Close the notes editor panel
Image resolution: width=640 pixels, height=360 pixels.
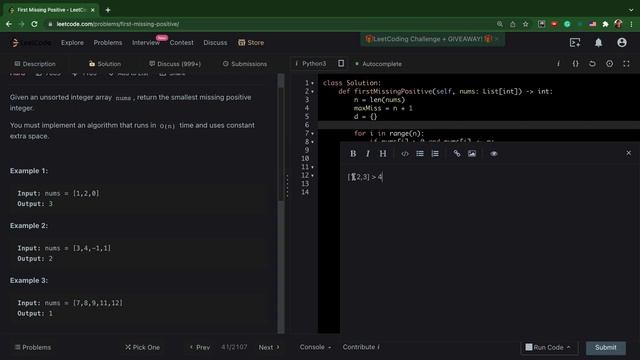629,153
